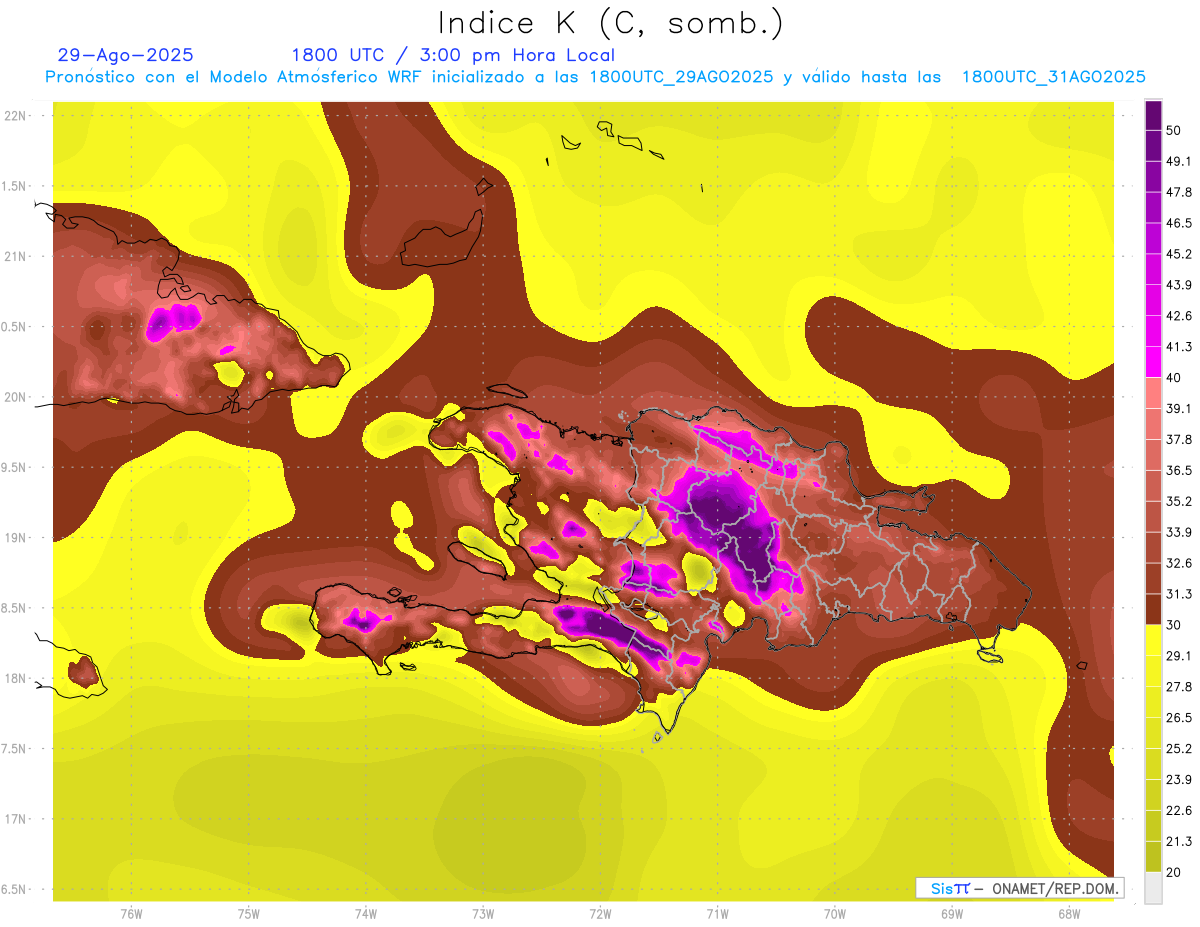Image resolution: width=1200 pixels, height=927 pixels.
Task: Click the "43.9" color scale value
Action: coord(1178,285)
